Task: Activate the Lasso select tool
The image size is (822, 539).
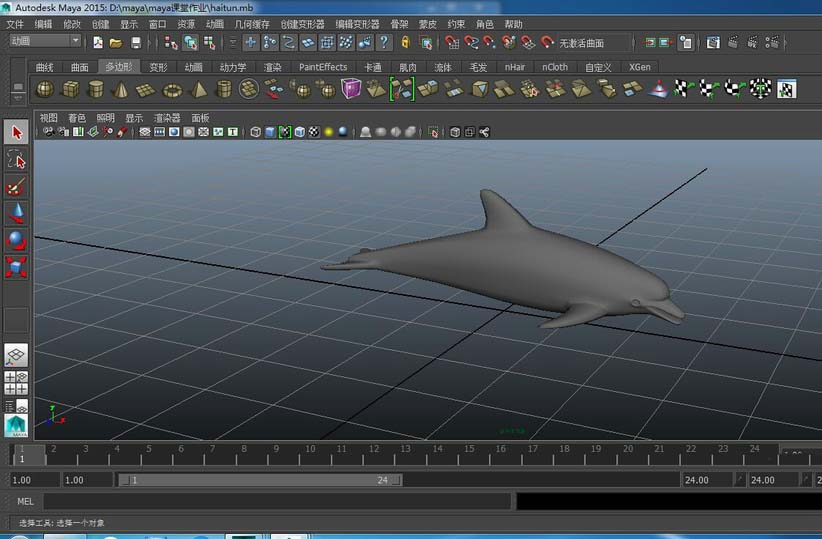Action: pyautogui.click(x=16, y=159)
